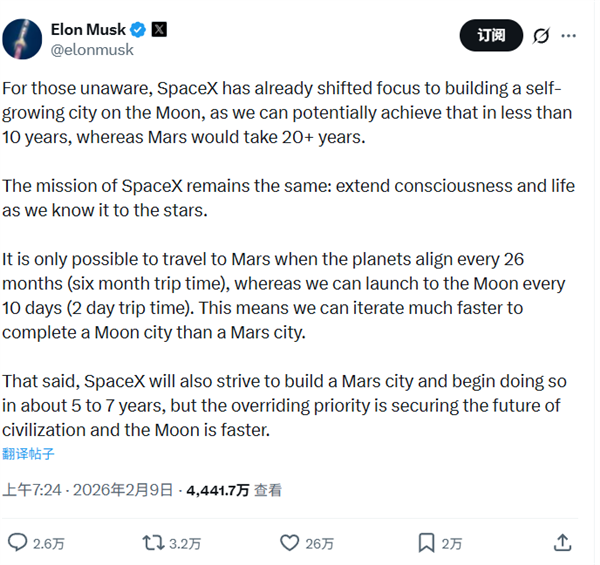
Task: Click the 翻译帖子 translate link
Action: click(29, 453)
